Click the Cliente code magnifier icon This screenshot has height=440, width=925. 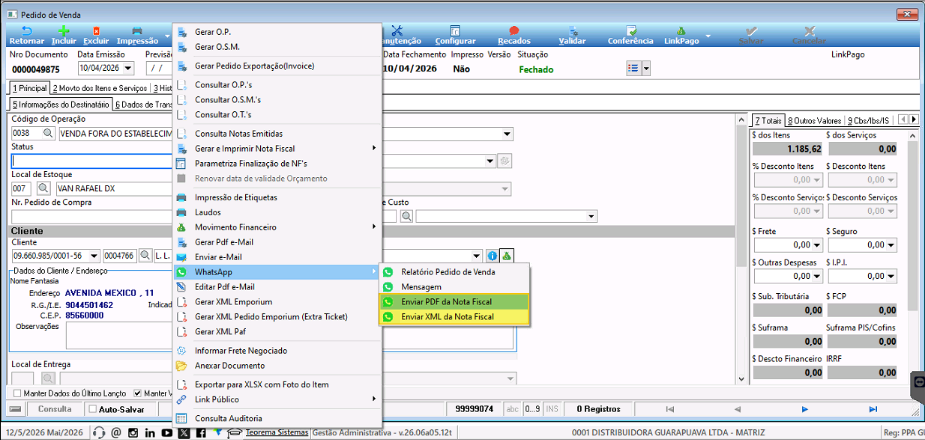coord(145,256)
